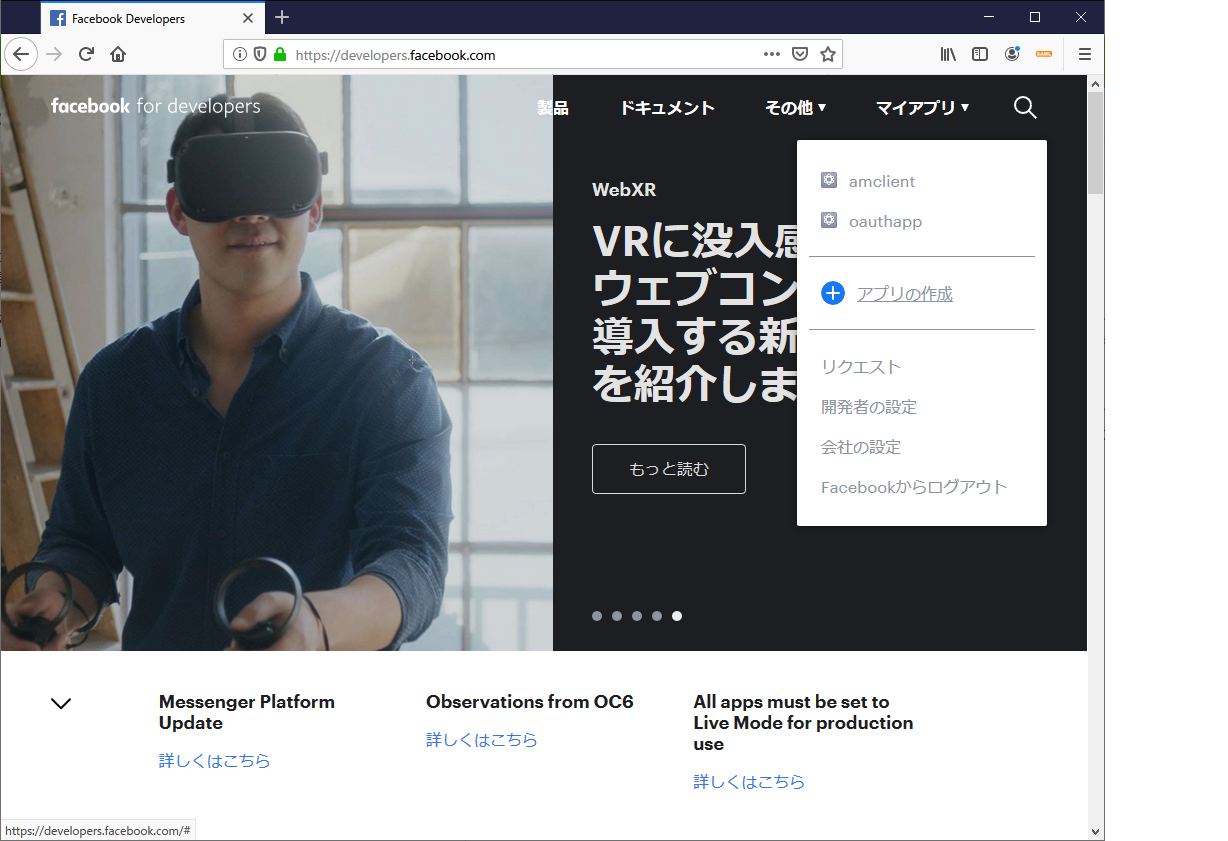Open the Firefox account icon
The width and height of the screenshot is (1228, 841).
click(1012, 54)
